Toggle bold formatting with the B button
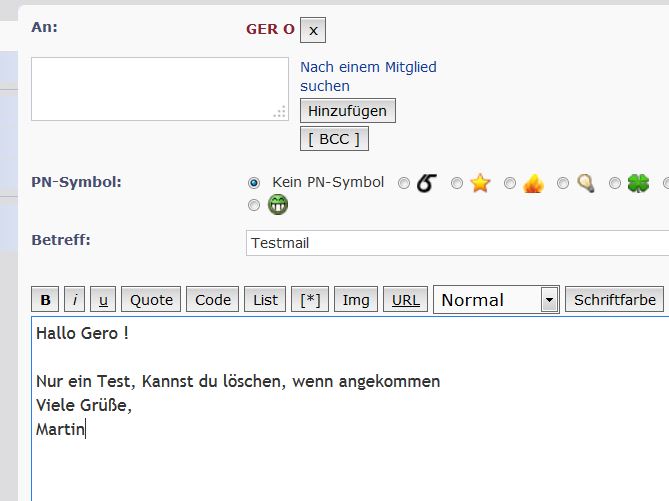Viewport: 669px width, 501px height. click(45, 300)
